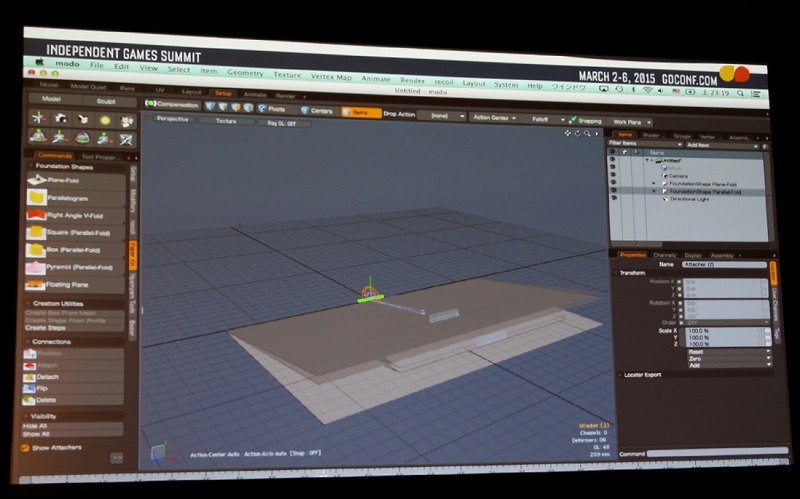Toggle Snapping on
The image size is (800, 499).
tap(585, 121)
